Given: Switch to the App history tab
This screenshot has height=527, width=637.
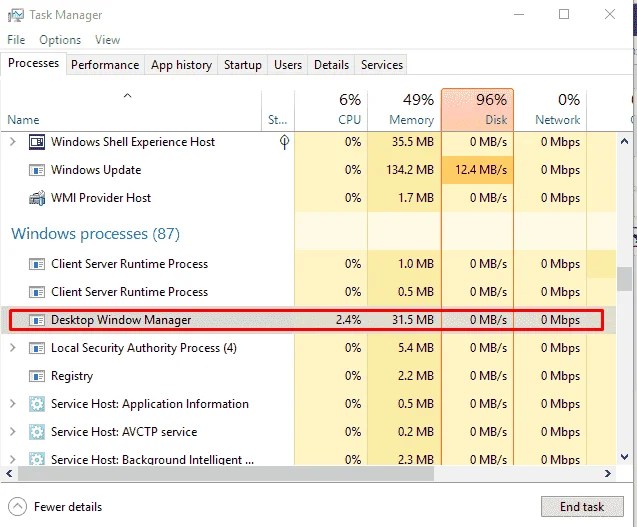Looking at the screenshot, I should (x=182, y=65).
